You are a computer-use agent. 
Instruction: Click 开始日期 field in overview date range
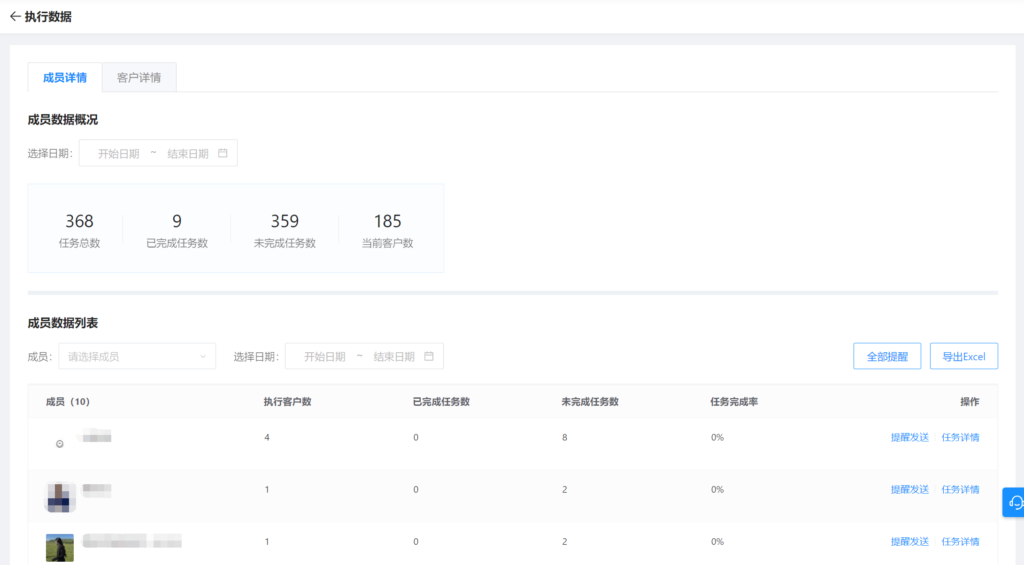point(118,154)
